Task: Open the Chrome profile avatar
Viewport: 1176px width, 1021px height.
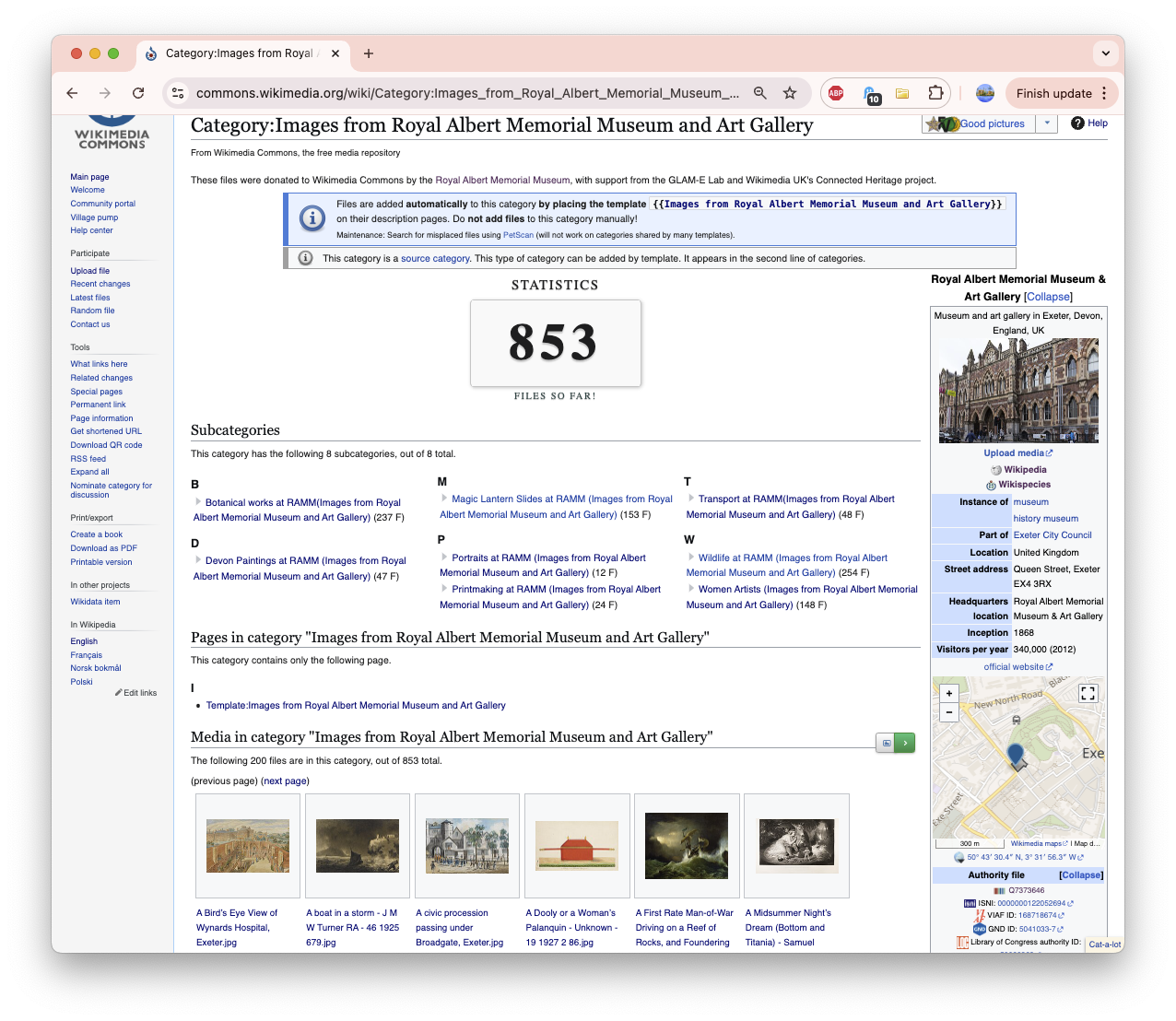Action: point(985,93)
